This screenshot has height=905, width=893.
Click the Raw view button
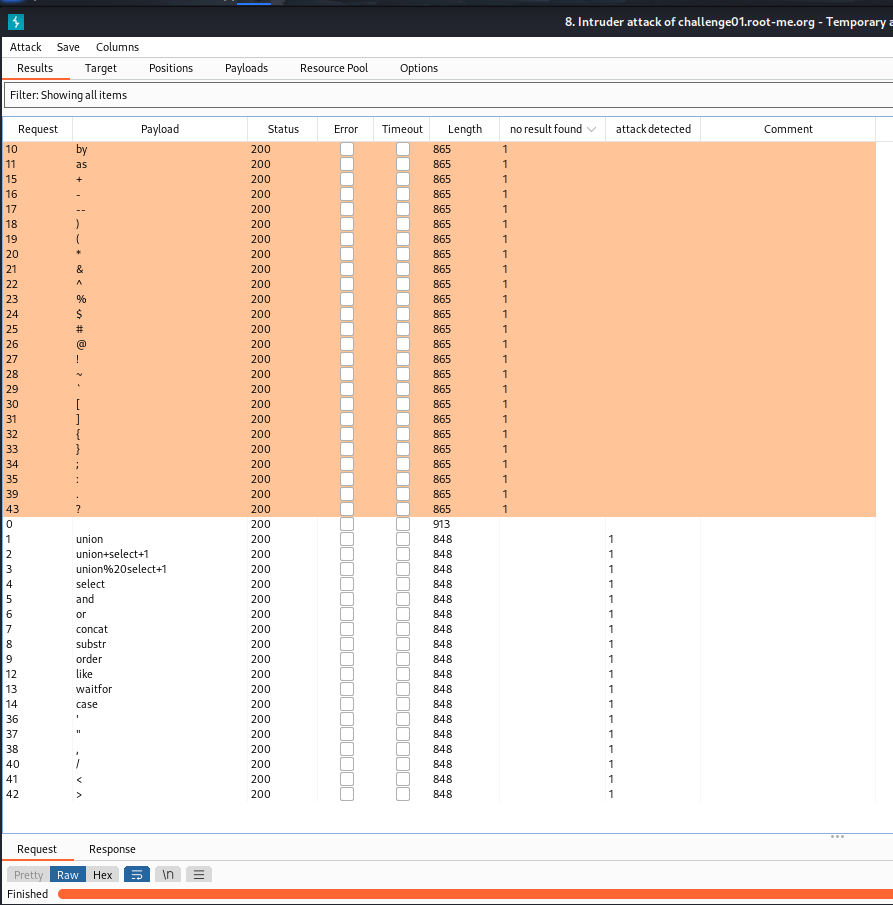[68, 874]
